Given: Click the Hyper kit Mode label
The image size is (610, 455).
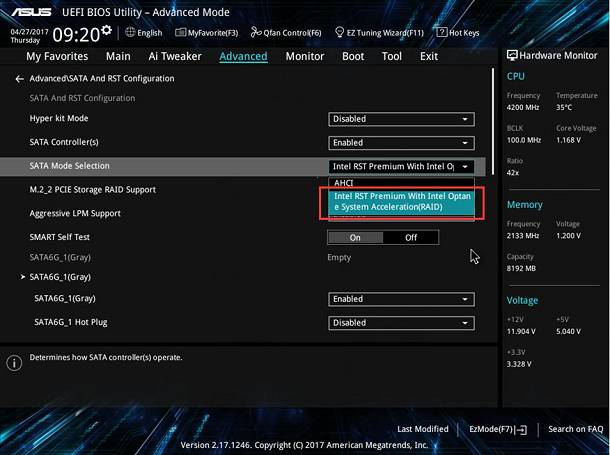Looking at the screenshot, I should point(59,118).
